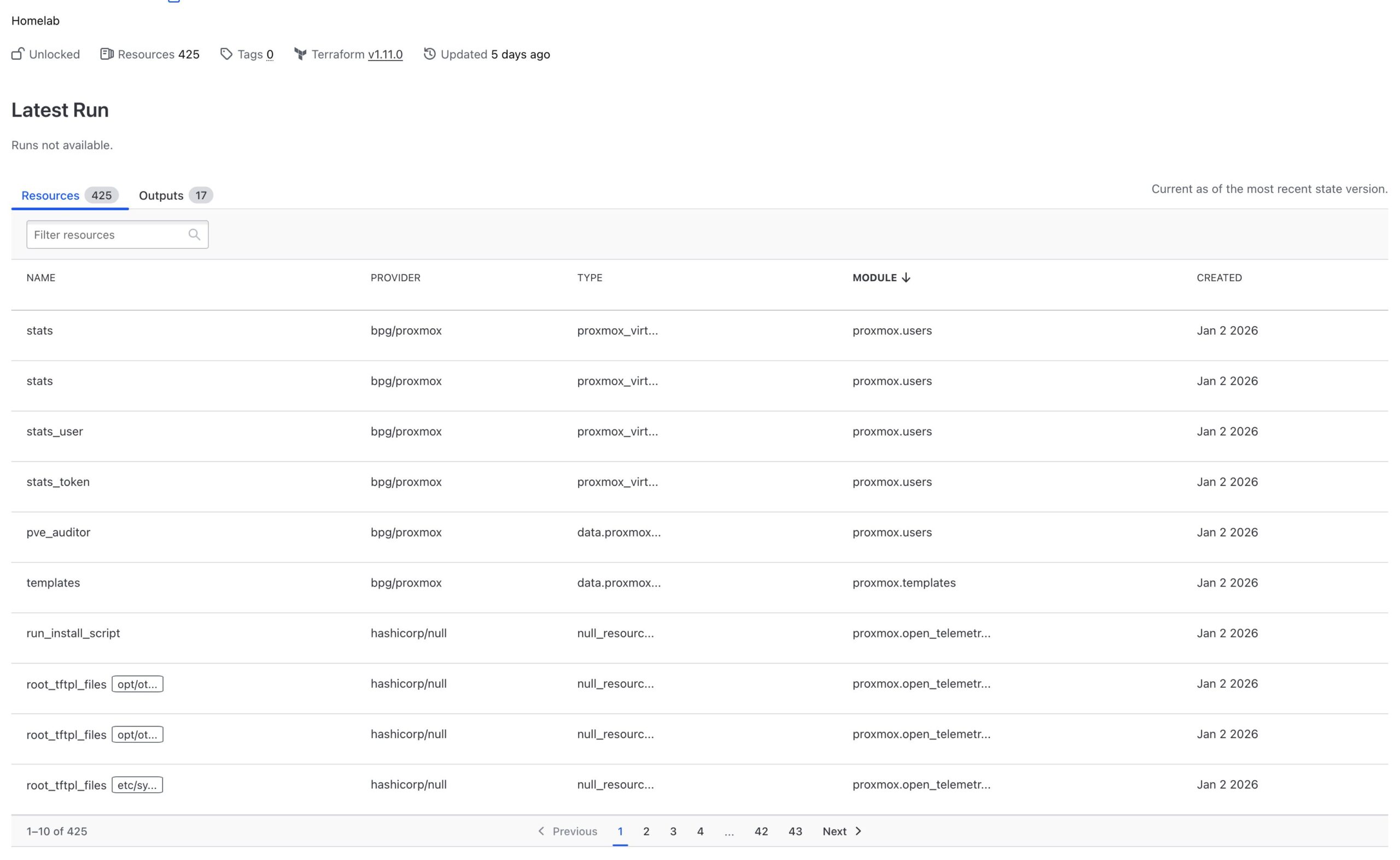The image size is (1400, 860).
Task: Click the Next pagination button
Action: (835, 831)
